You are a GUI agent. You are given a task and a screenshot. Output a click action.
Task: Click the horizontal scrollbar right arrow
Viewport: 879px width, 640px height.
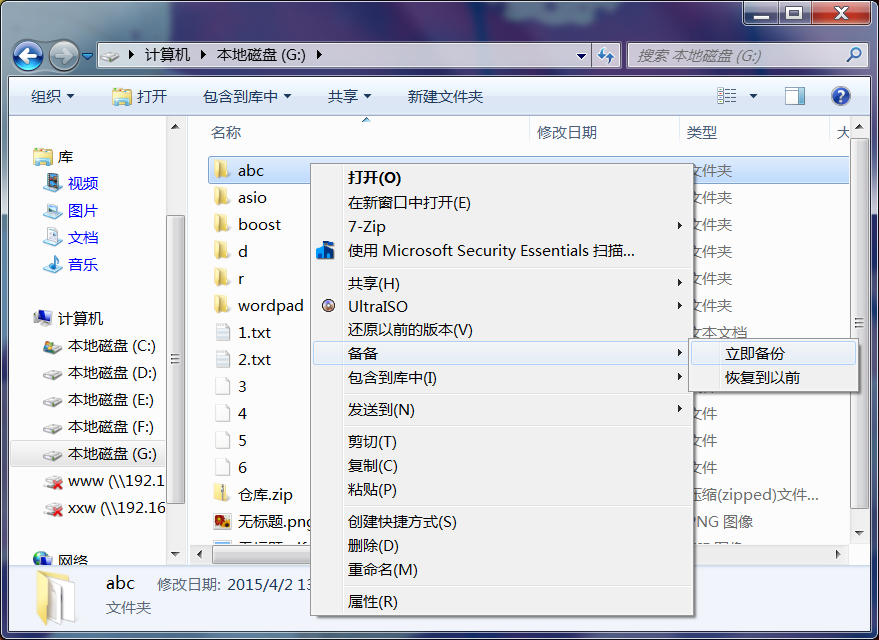[x=838, y=554]
